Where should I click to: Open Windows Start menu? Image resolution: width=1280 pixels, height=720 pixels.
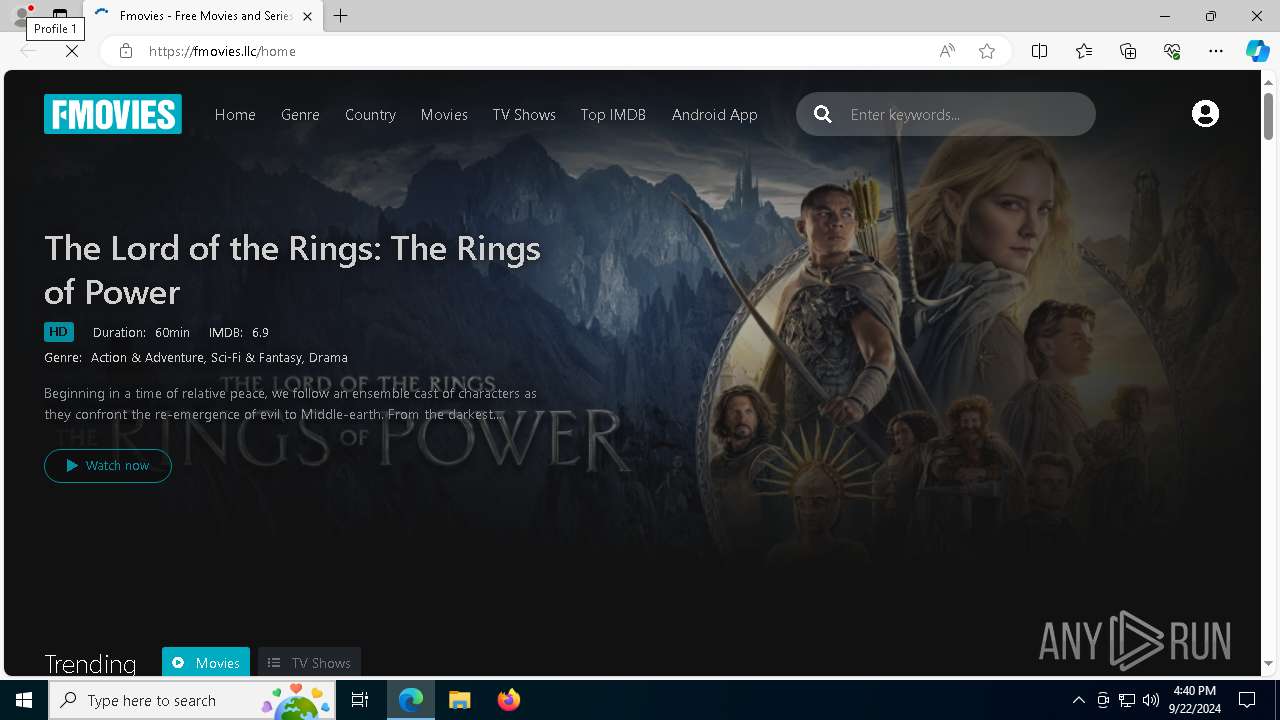click(24, 700)
